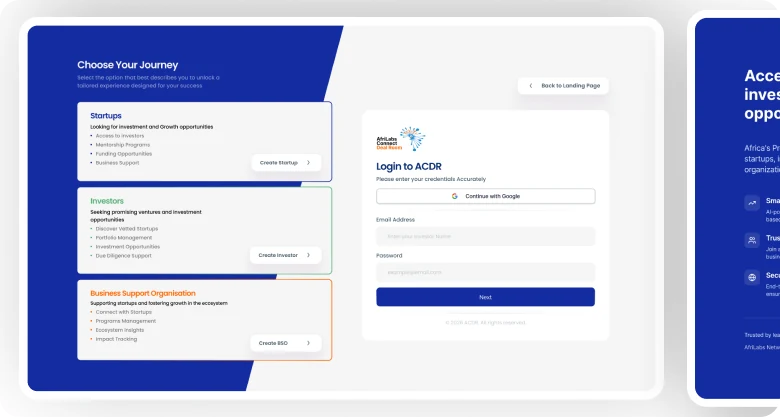The image size is (780, 417).
Task: Click the chevron arrow on Create Startup
Action: click(x=308, y=163)
